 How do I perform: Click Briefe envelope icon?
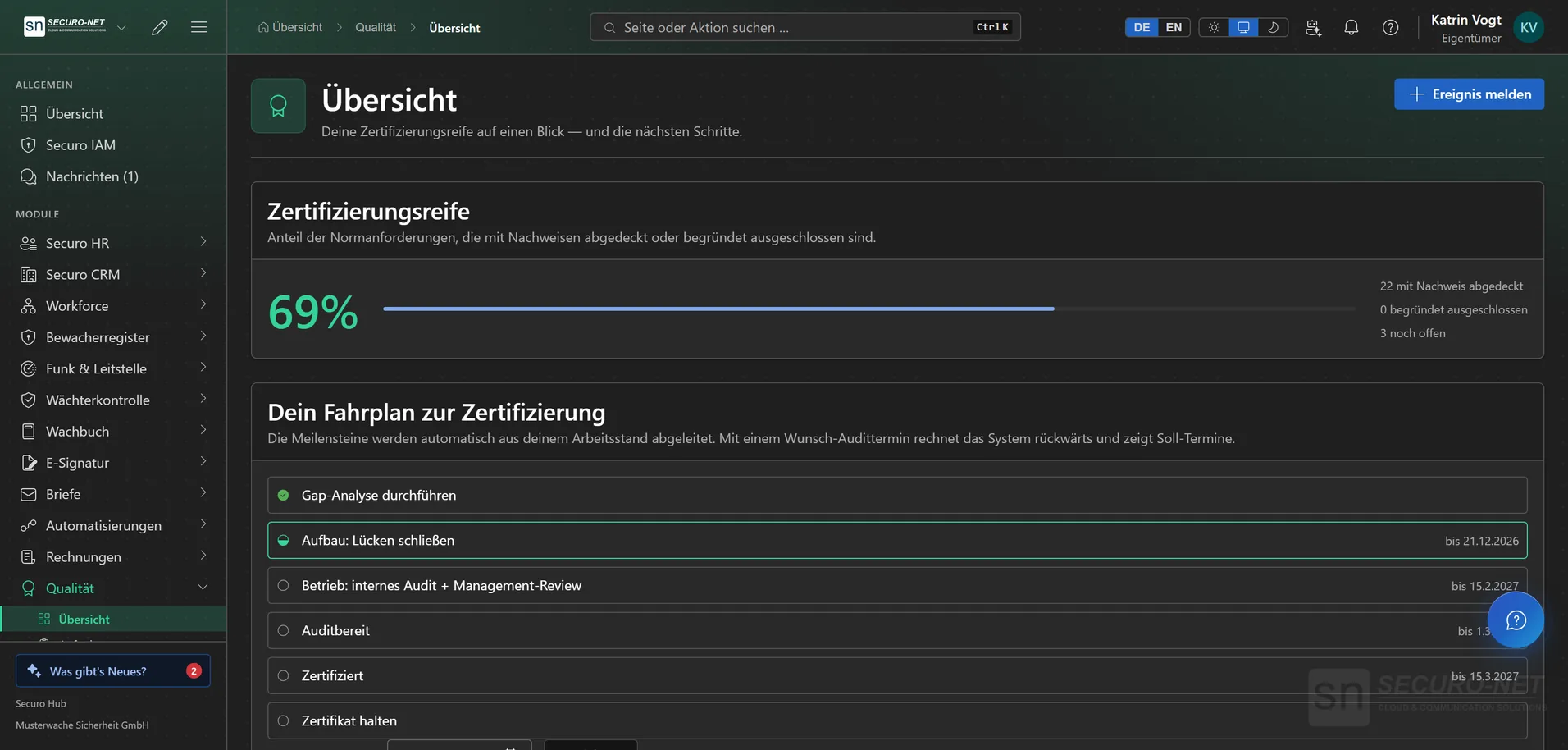pyautogui.click(x=29, y=494)
